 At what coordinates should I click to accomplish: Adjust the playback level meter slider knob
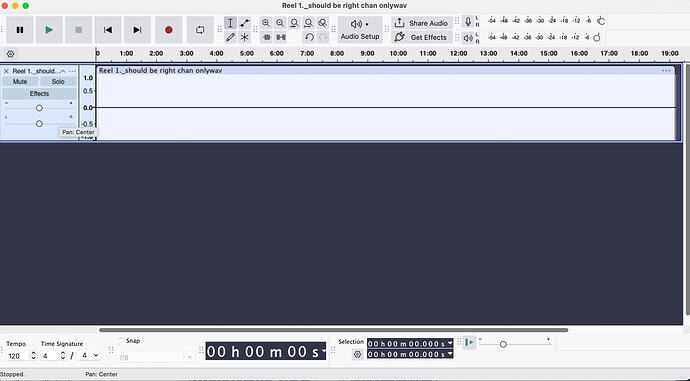click(597, 38)
